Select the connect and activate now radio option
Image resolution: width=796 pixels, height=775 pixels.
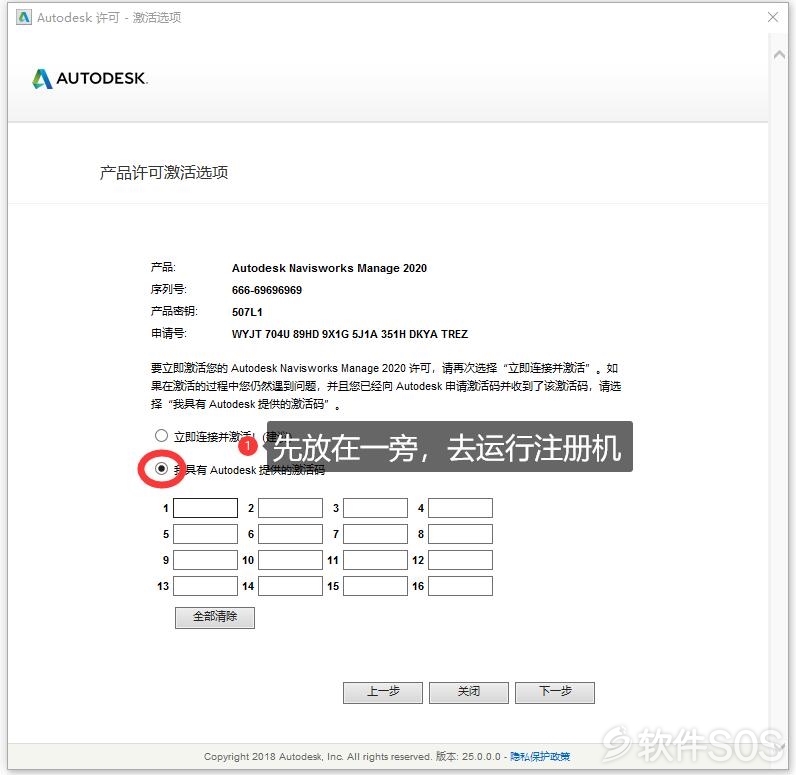(x=161, y=435)
